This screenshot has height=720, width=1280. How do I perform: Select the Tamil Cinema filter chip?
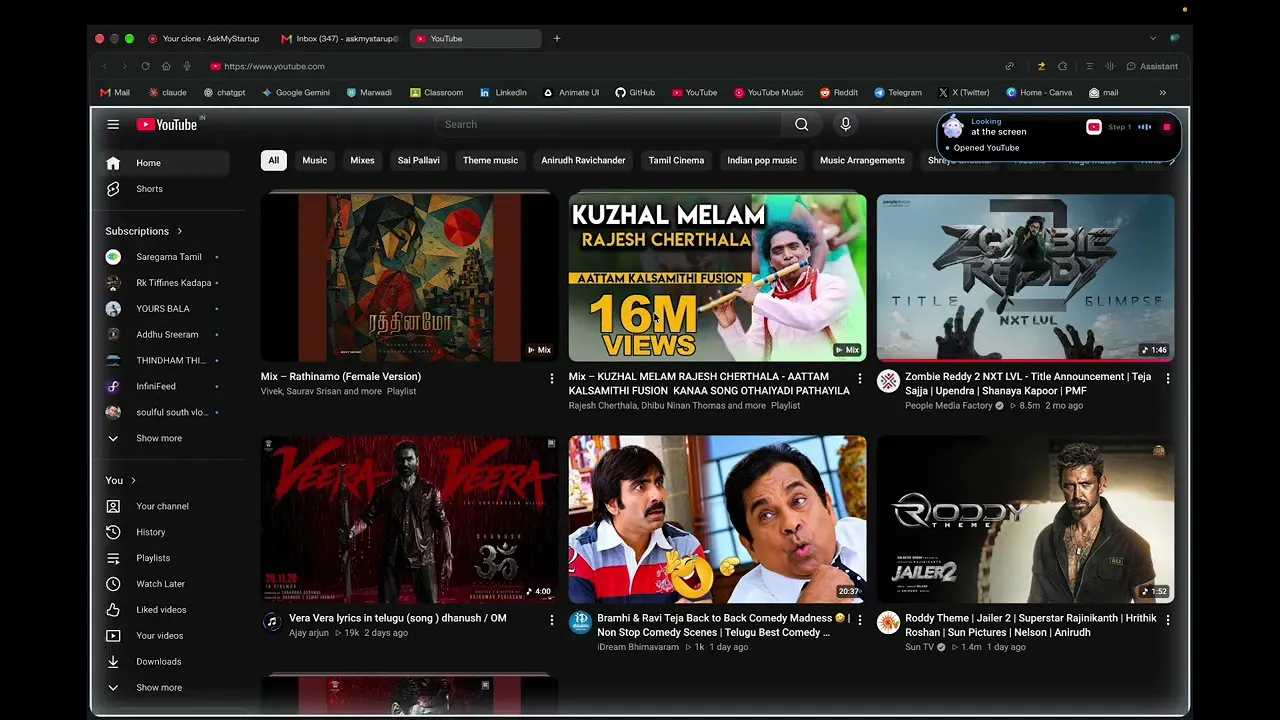[x=676, y=160]
